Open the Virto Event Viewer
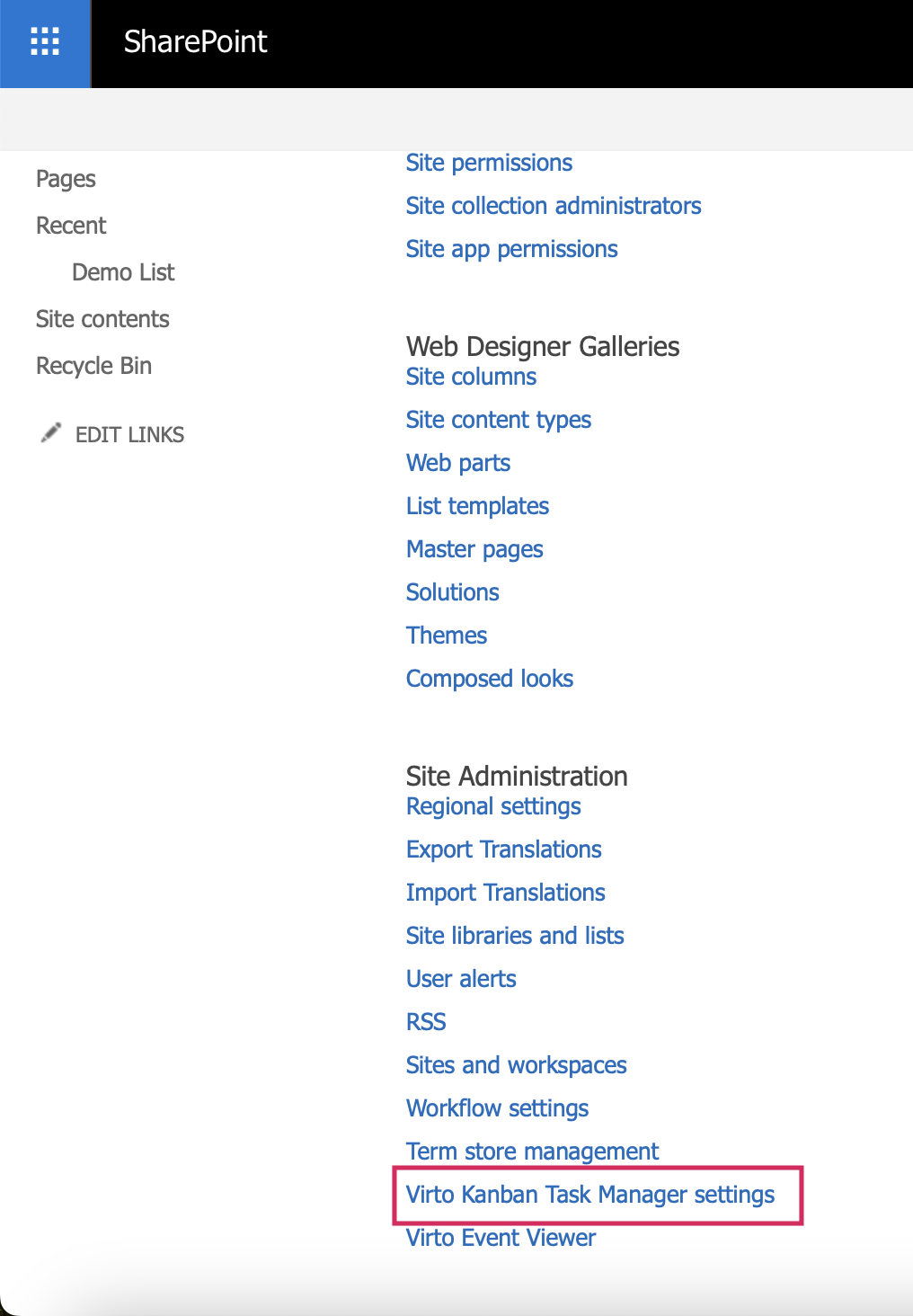 501,1237
